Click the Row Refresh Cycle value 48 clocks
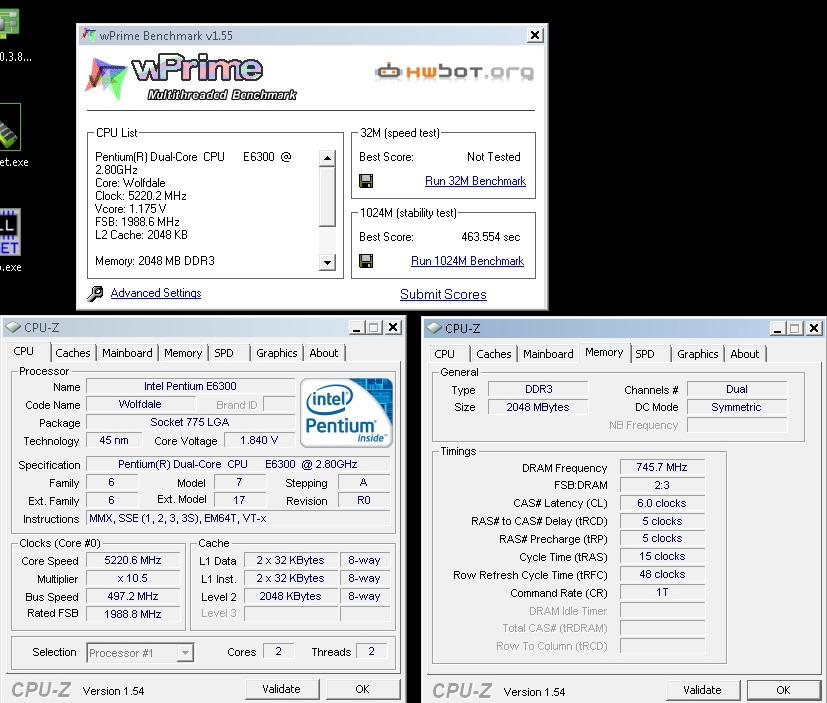Screen dimensions: 827x703 tap(662, 574)
